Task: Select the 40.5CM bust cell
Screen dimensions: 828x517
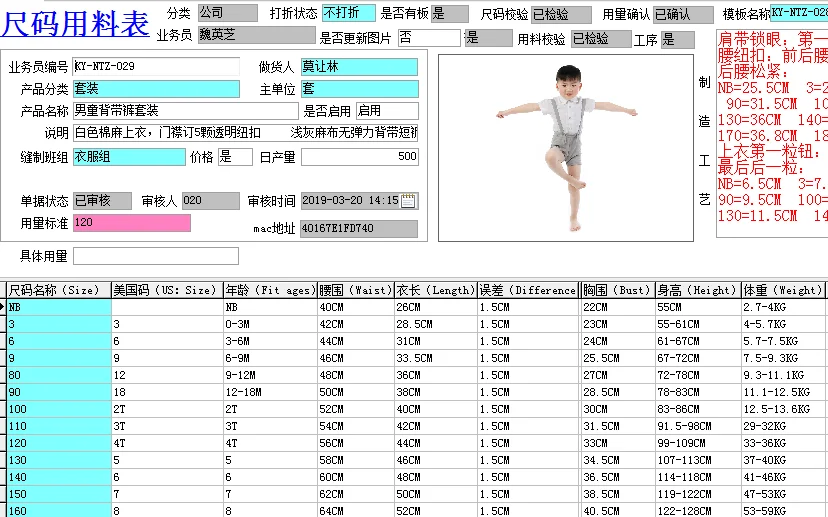Action: [x=618, y=511]
